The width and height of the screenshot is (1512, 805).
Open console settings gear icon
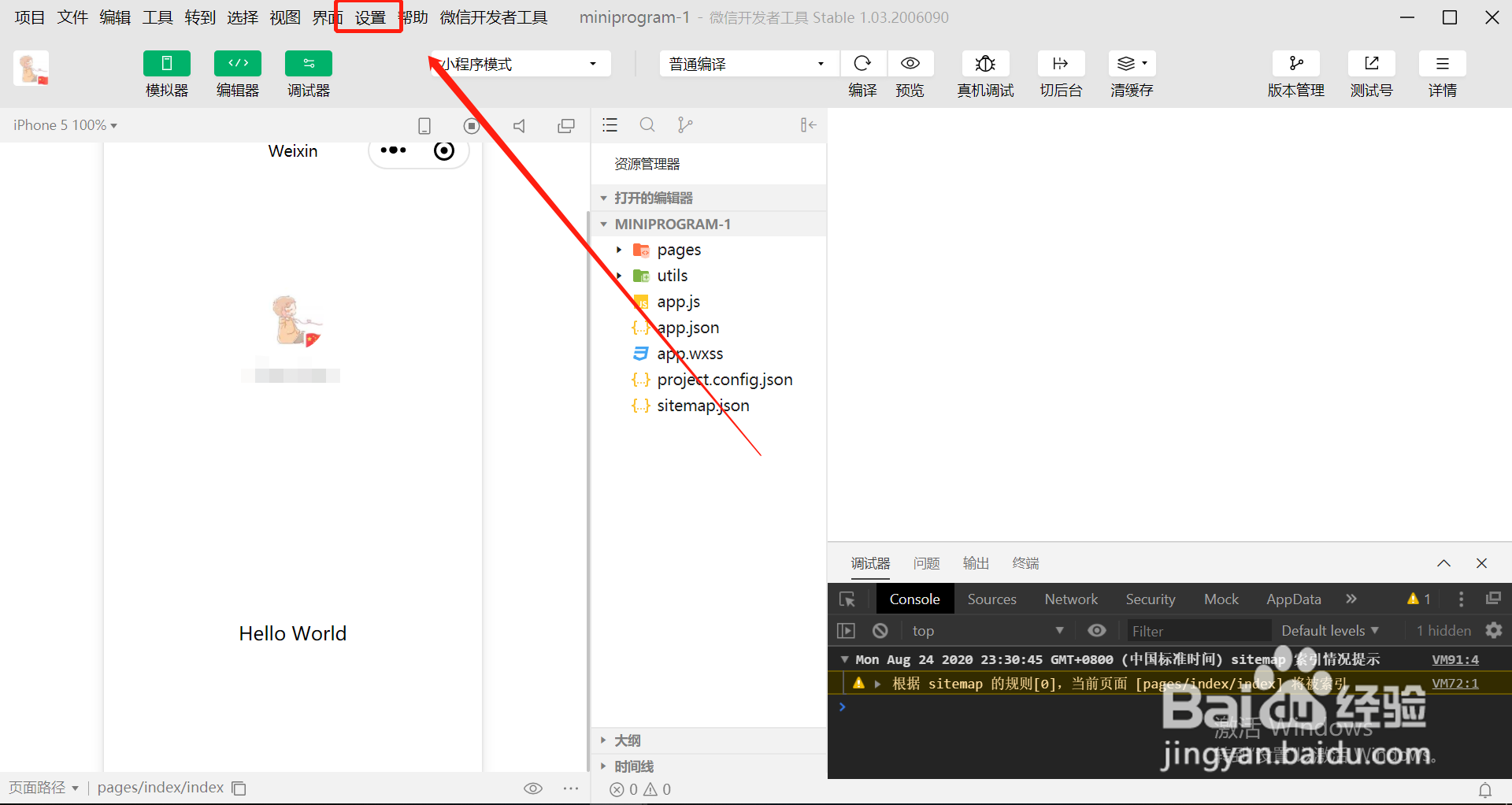coord(1494,631)
